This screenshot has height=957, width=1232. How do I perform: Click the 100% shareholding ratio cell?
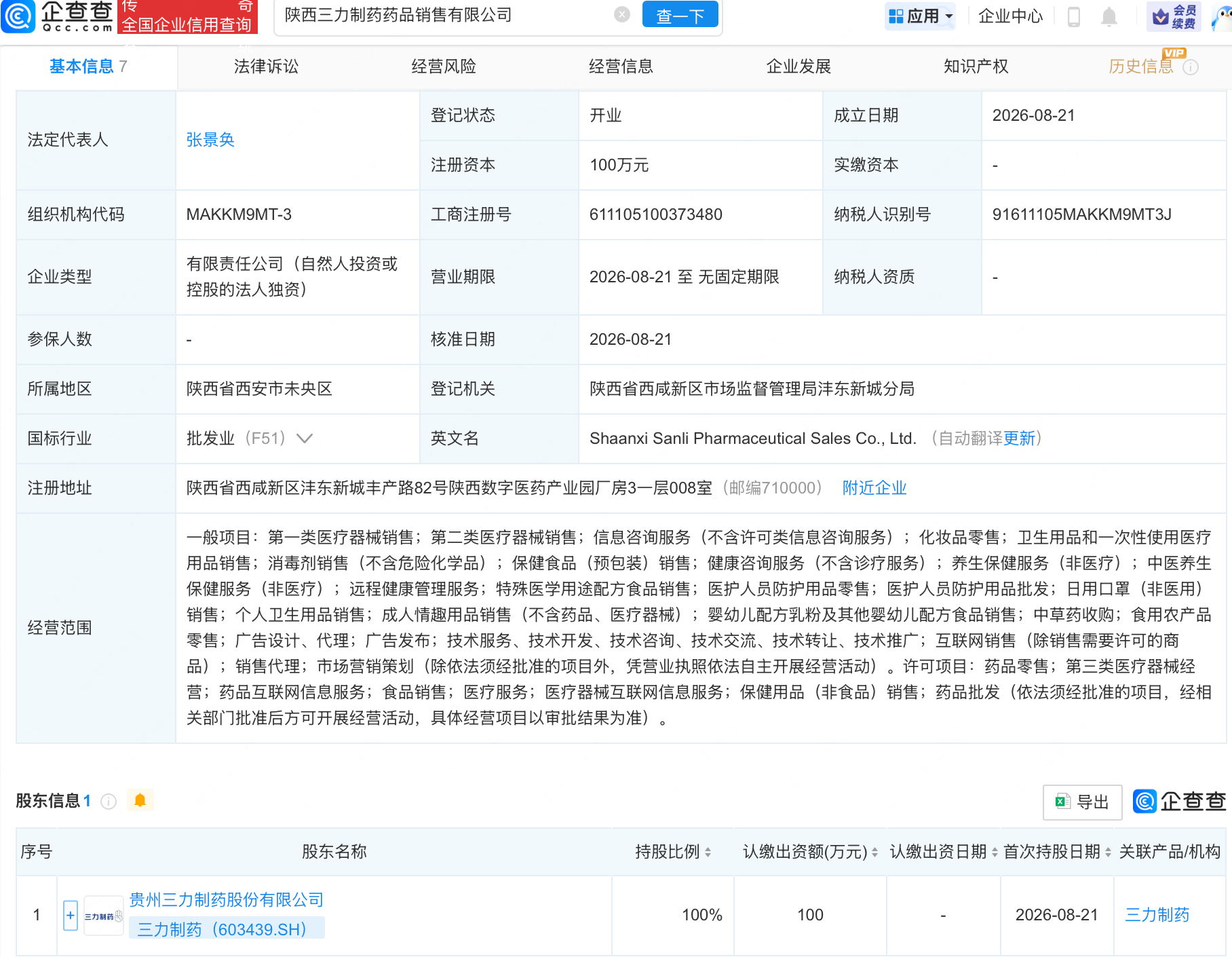(x=701, y=915)
